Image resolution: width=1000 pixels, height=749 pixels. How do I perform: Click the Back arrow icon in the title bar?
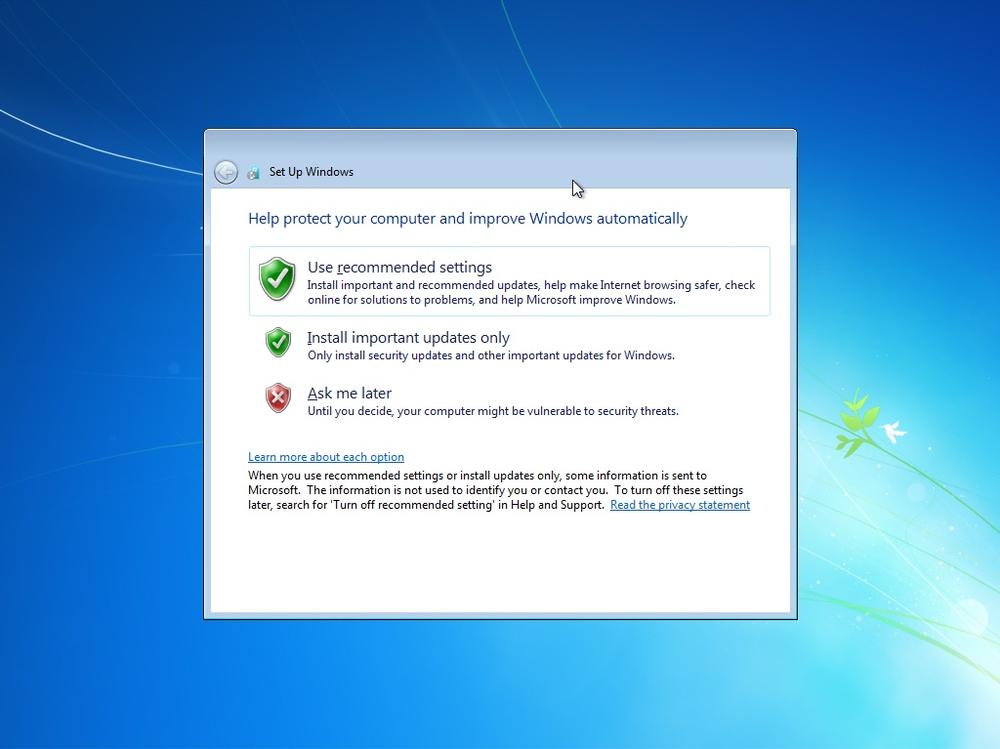click(x=226, y=172)
